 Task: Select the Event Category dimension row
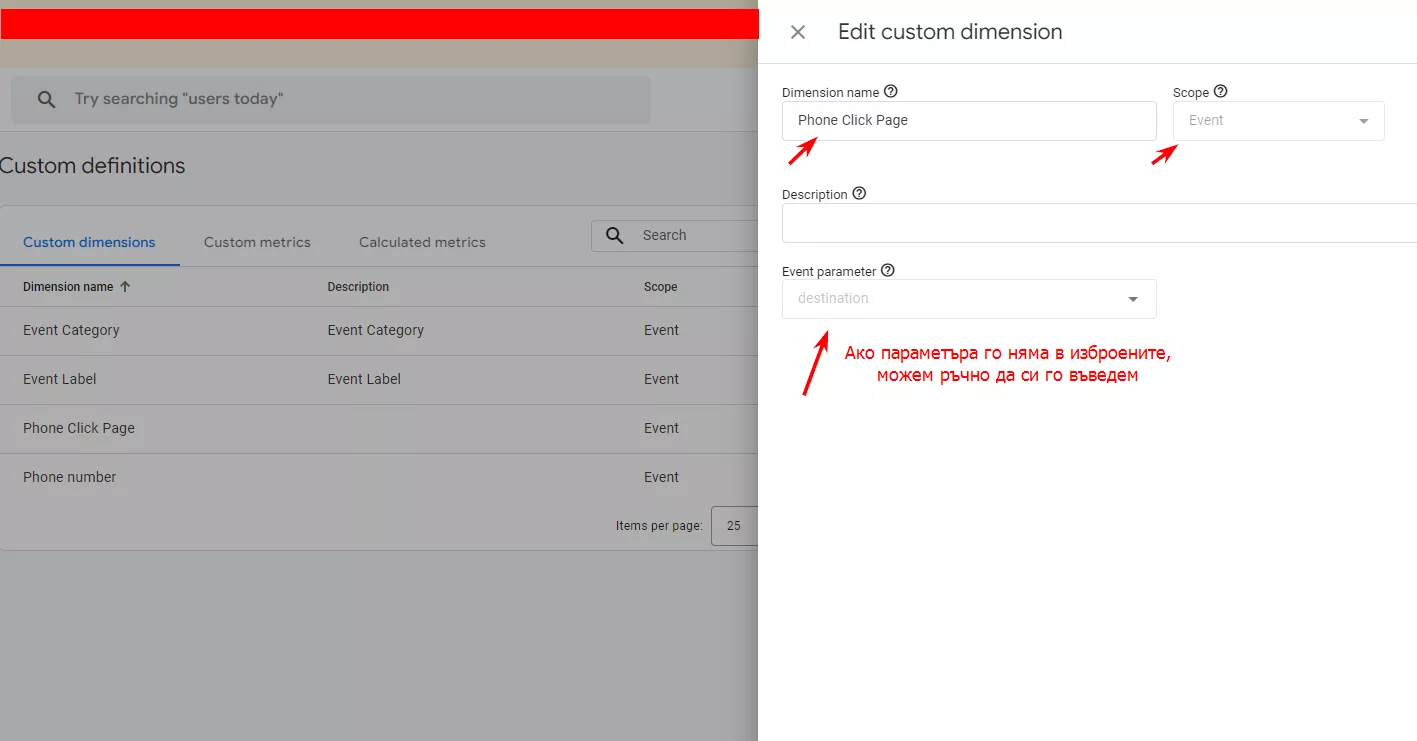tap(379, 330)
